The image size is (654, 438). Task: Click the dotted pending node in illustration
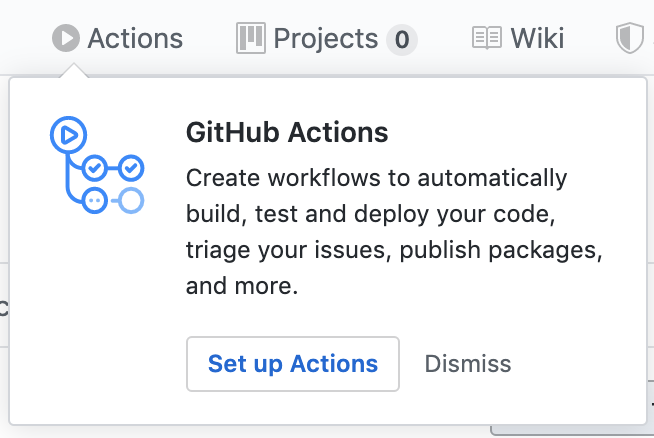[x=95, y=200]
